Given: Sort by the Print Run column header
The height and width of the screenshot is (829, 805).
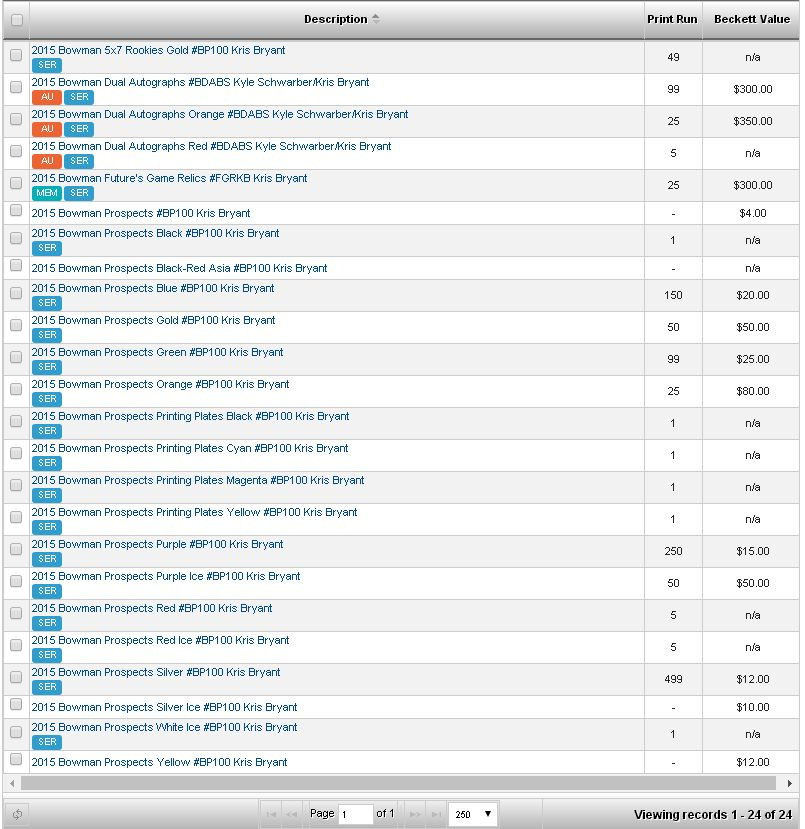Looking at the screenshot, I should 672,20.
